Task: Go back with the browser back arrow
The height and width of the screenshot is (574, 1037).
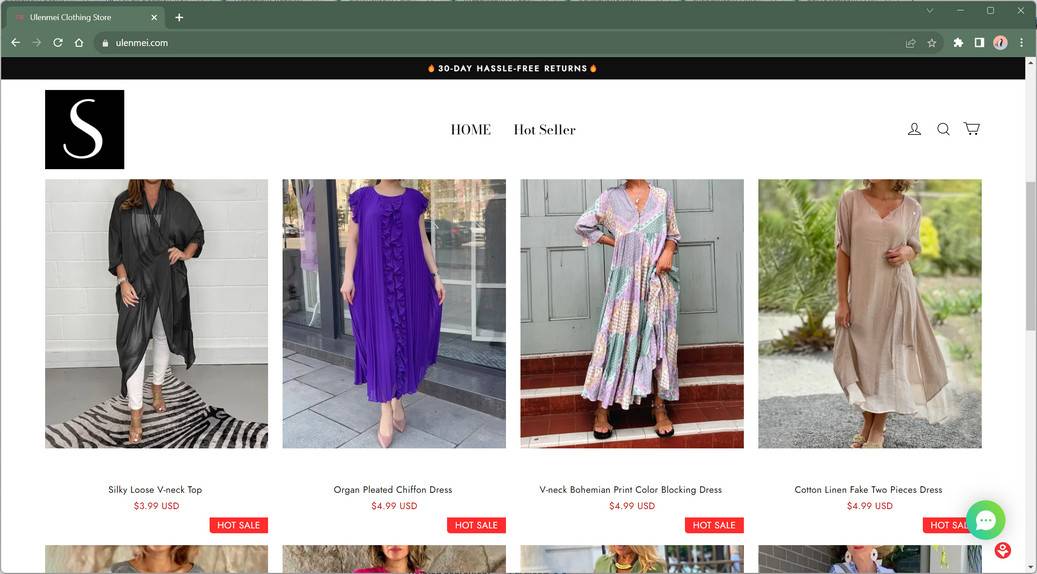Action: point(16,42)
